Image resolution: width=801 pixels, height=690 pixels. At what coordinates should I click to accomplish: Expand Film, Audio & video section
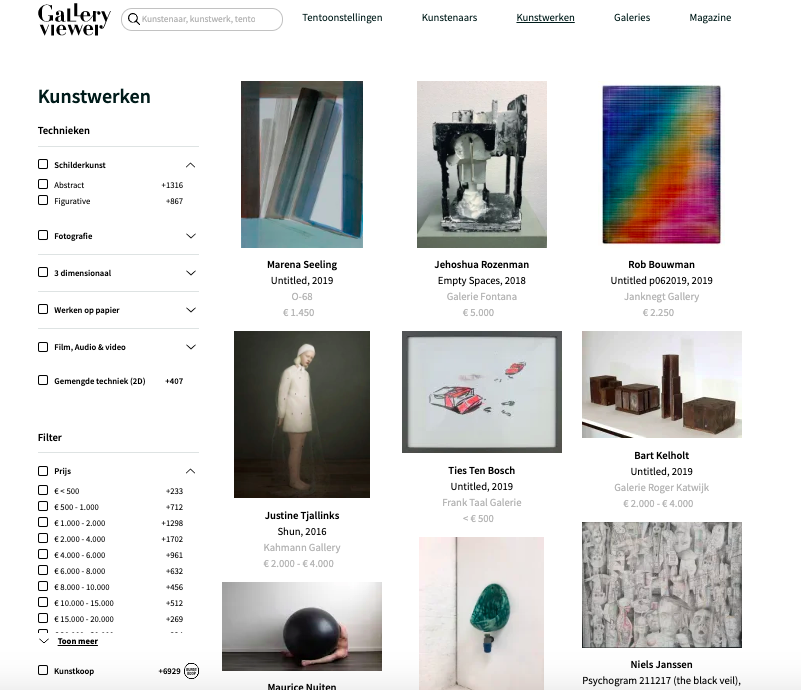(191, 347)
